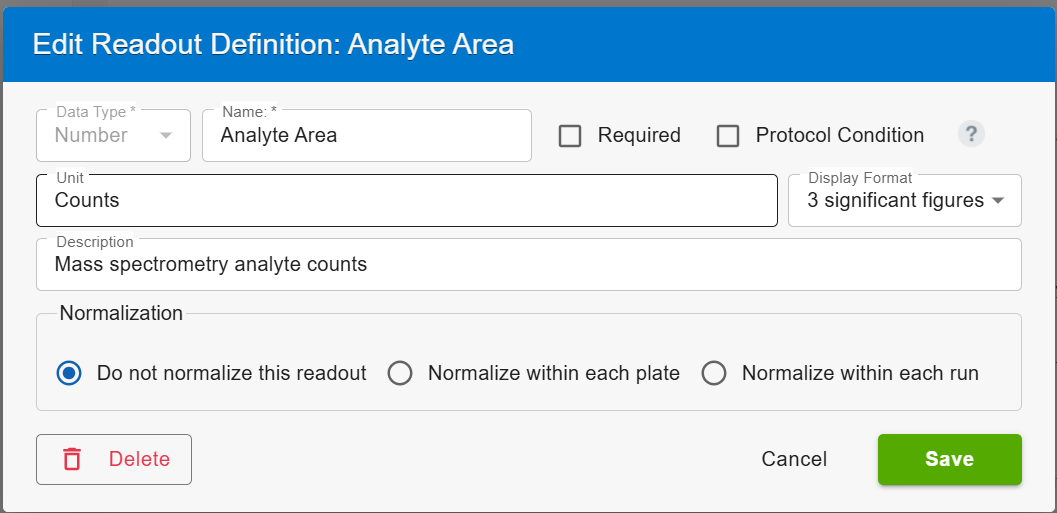Click the Description text field
This screenshot has height=513, width=1057.
528,264
